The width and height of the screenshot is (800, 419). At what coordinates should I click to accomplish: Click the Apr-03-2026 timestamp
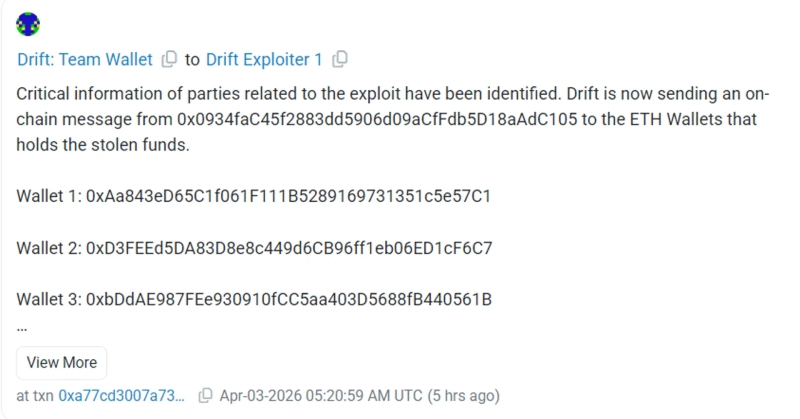click(320, 395)
